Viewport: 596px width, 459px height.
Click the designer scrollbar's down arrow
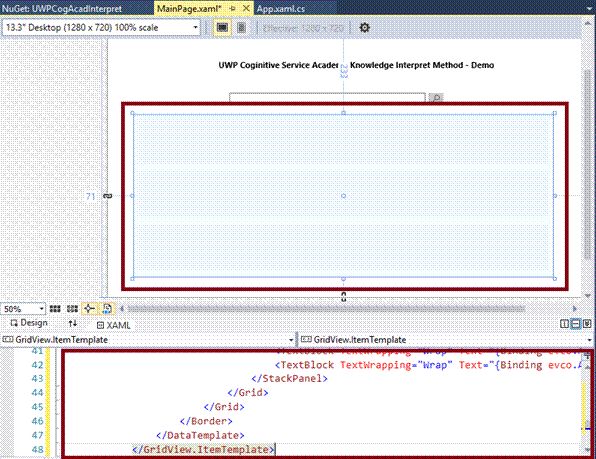(588, 296)
